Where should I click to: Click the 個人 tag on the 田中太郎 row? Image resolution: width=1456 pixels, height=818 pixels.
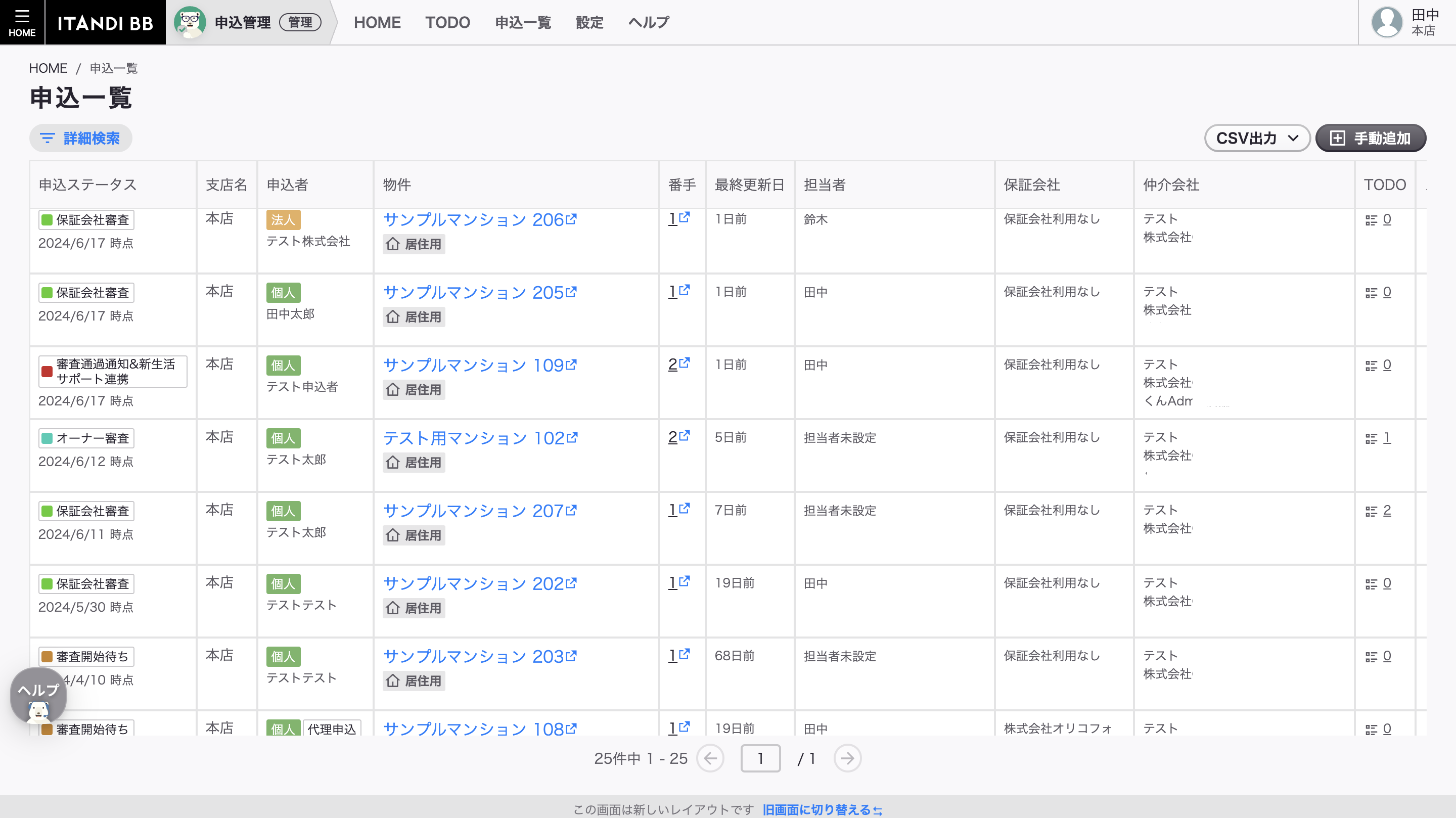[x=283, y=293]
